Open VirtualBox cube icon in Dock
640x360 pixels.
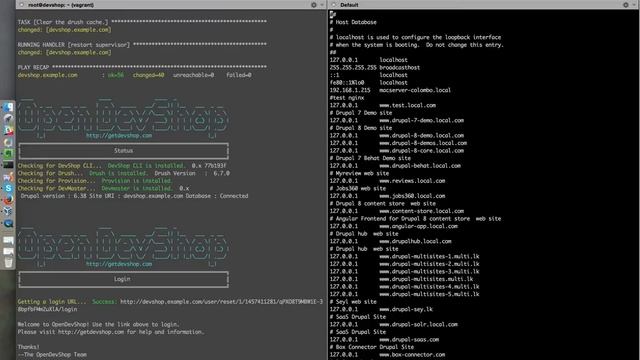[x=8, y=211]
